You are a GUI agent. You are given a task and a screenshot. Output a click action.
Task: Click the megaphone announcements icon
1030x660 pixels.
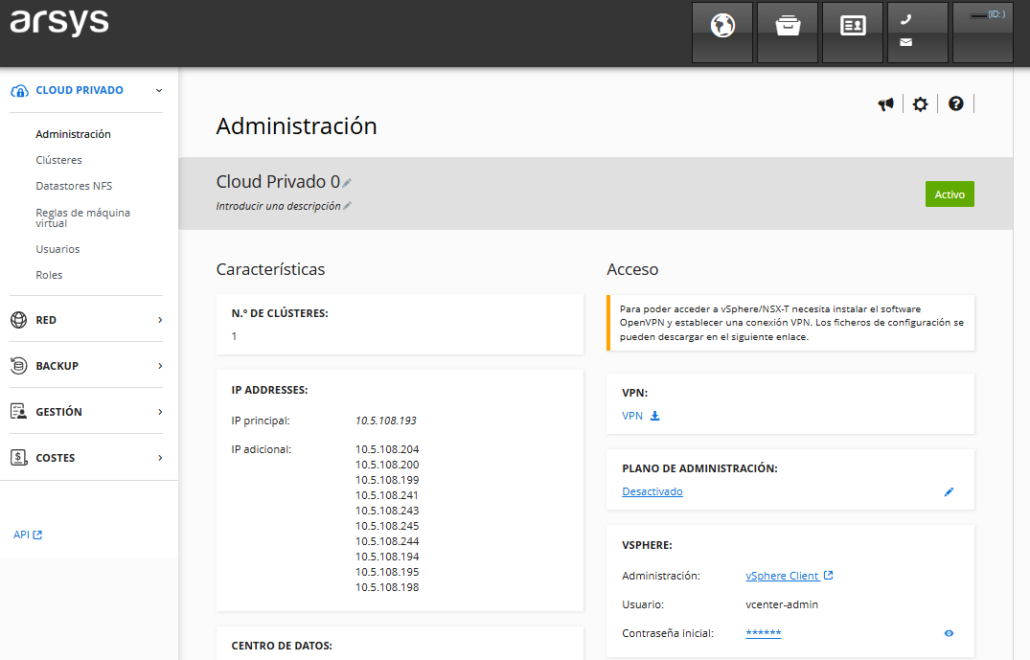pyautogui.click(x=885, y=104)
